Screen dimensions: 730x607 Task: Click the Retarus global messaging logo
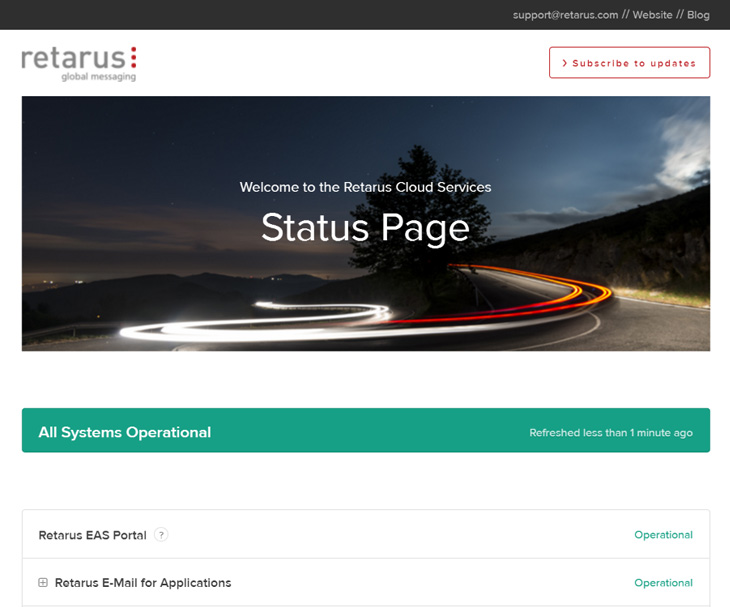coord(79,64)
